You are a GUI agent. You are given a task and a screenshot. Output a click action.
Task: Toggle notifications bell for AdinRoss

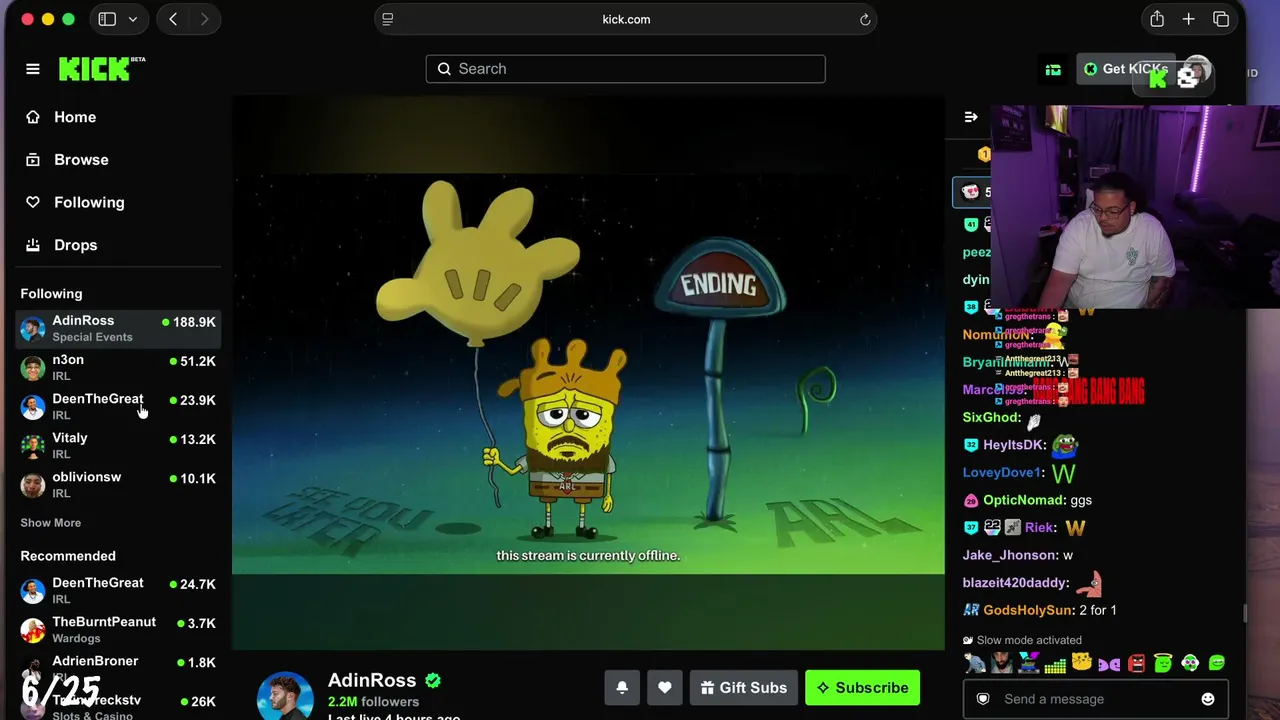click(x=622, y=688)
